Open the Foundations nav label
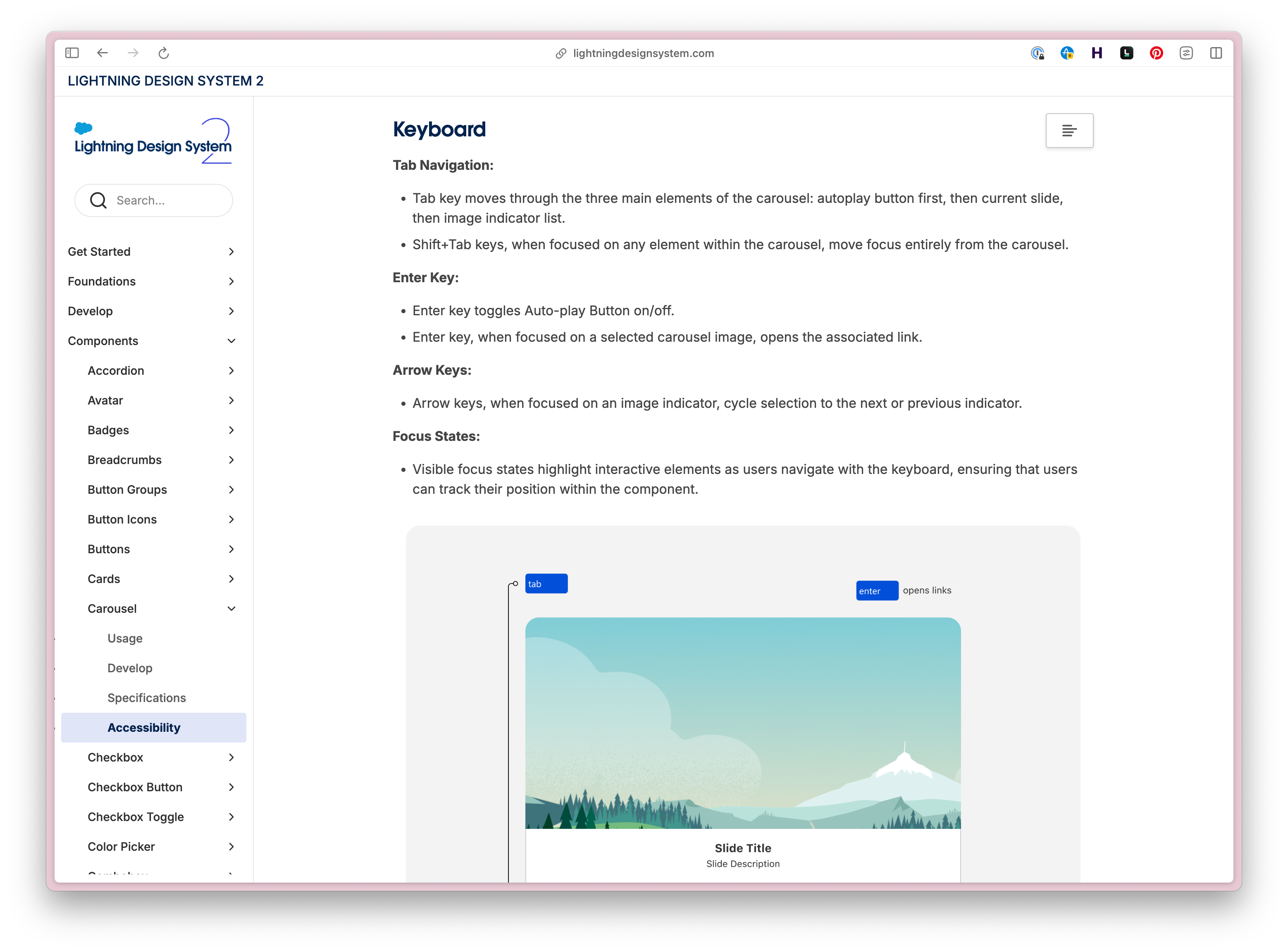 click(x=101, y=281)
